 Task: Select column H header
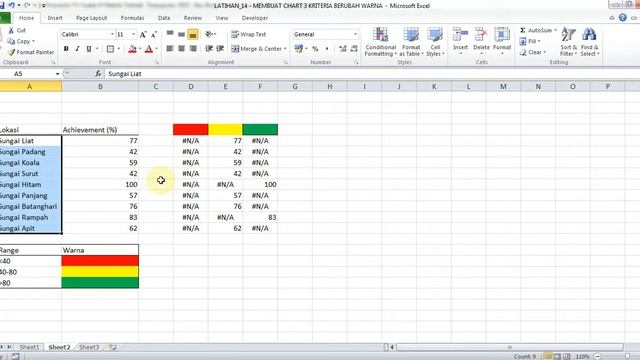pos(329,87)
